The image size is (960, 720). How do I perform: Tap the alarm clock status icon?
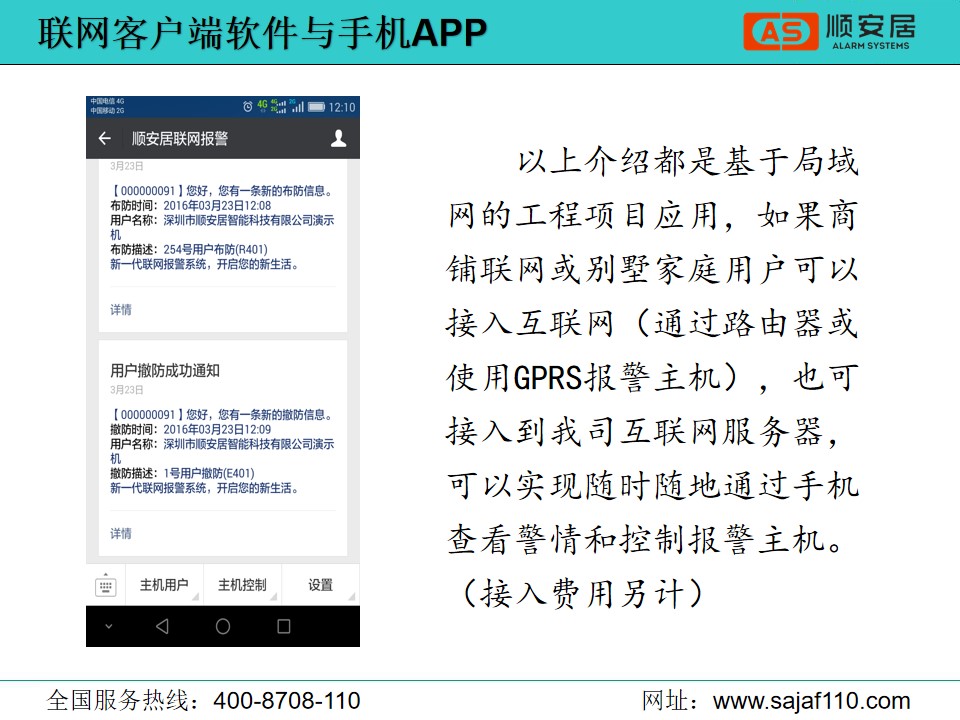[248, 106]
